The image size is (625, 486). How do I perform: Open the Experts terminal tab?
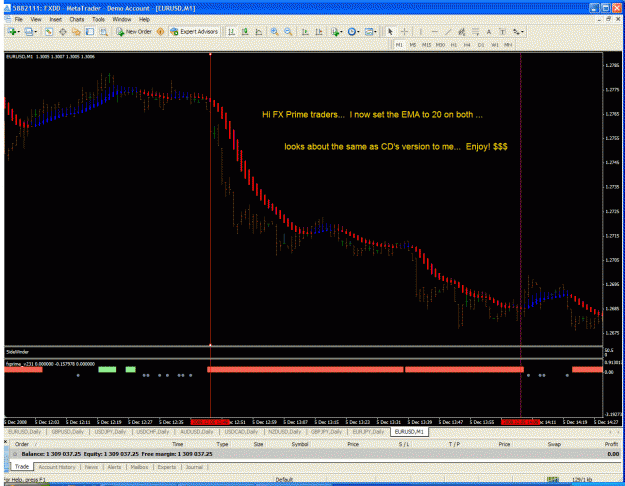[x=167, y=467]
